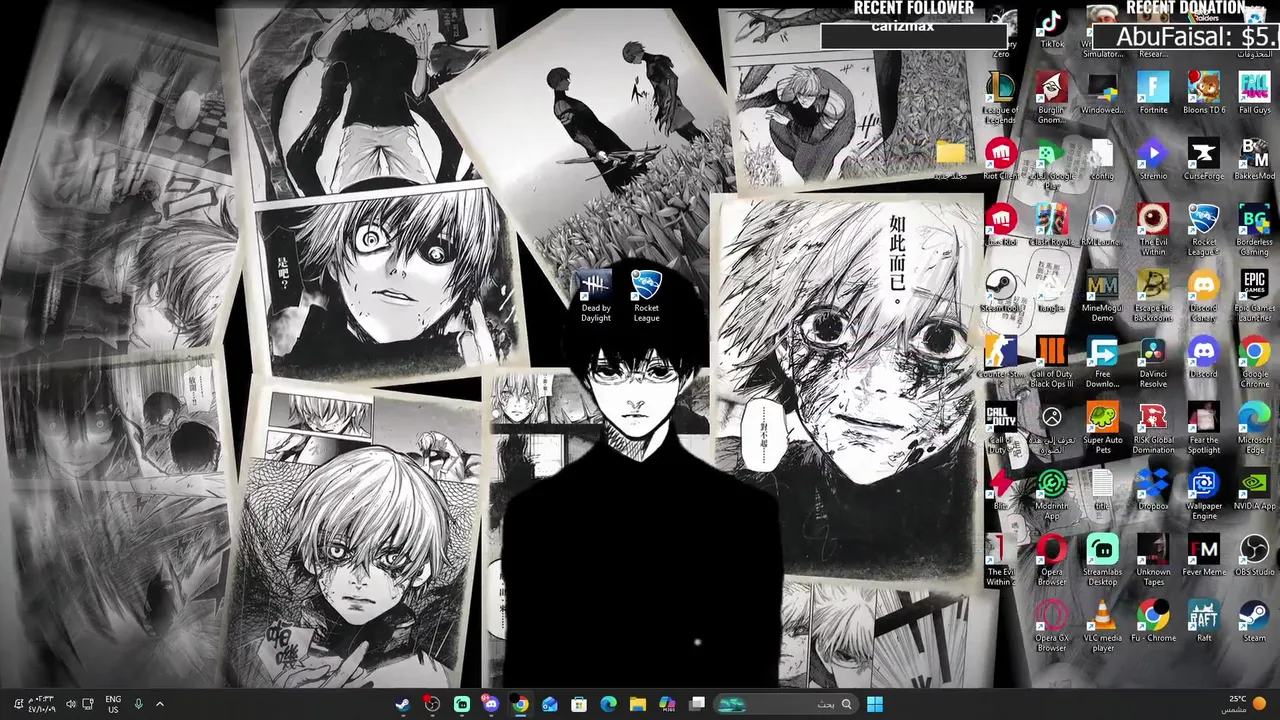Open the blue Discord desktop shortcut
This screenshot has width=1280, height=720.
1203,356
